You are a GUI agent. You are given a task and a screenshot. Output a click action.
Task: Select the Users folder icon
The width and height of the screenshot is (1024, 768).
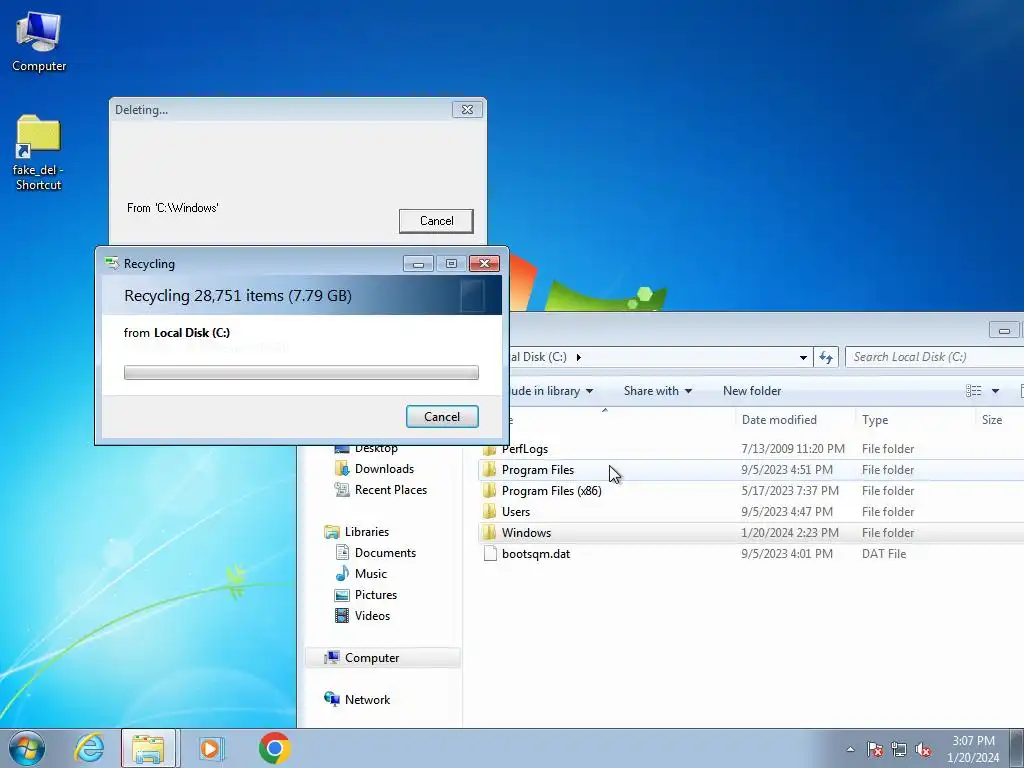489,512
